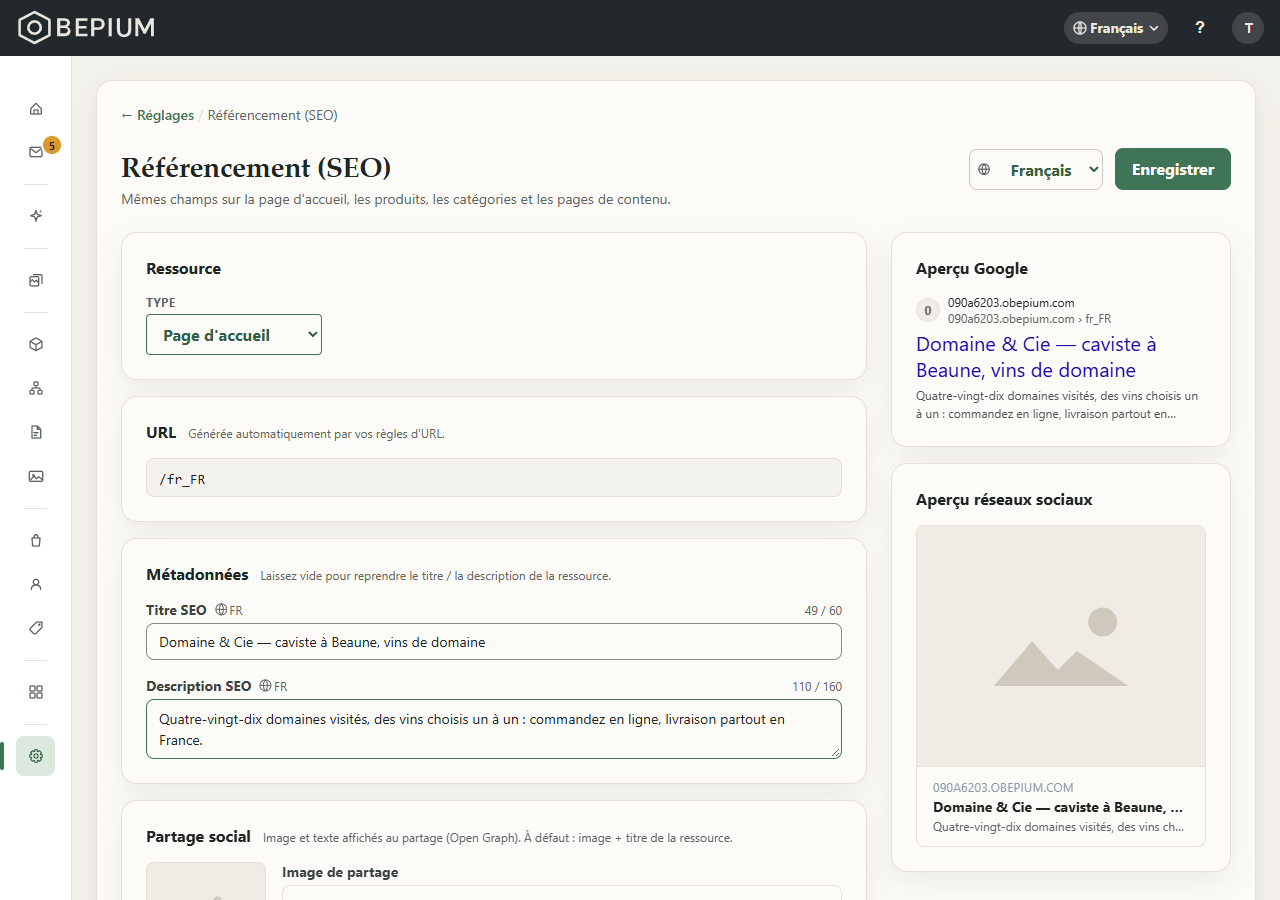The width and height of the screenshot is (1280, 900).
Task: Go back to Réglages via breadcrumb
Action: click(158, 115)
